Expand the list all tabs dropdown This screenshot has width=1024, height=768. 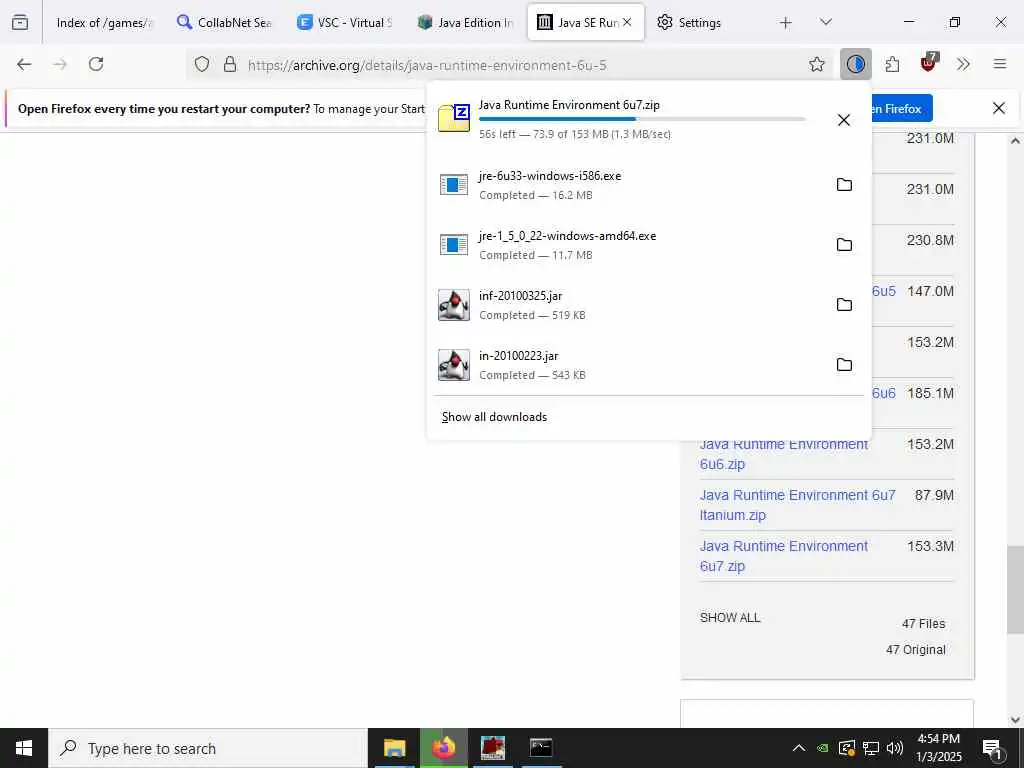pyautogui.click(x=825, y=22)
